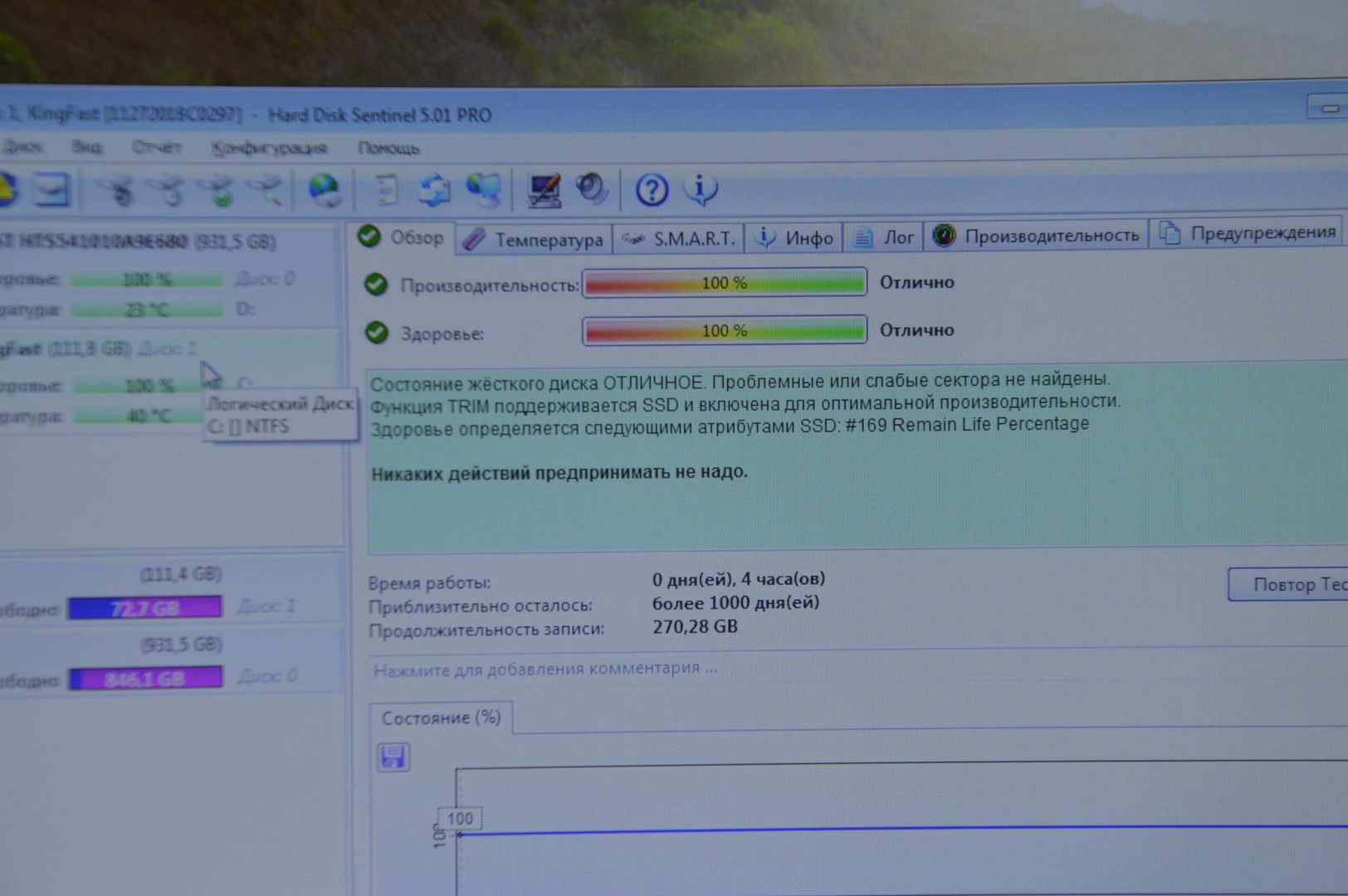Open the About info bubble icon

tap(701, 189)
